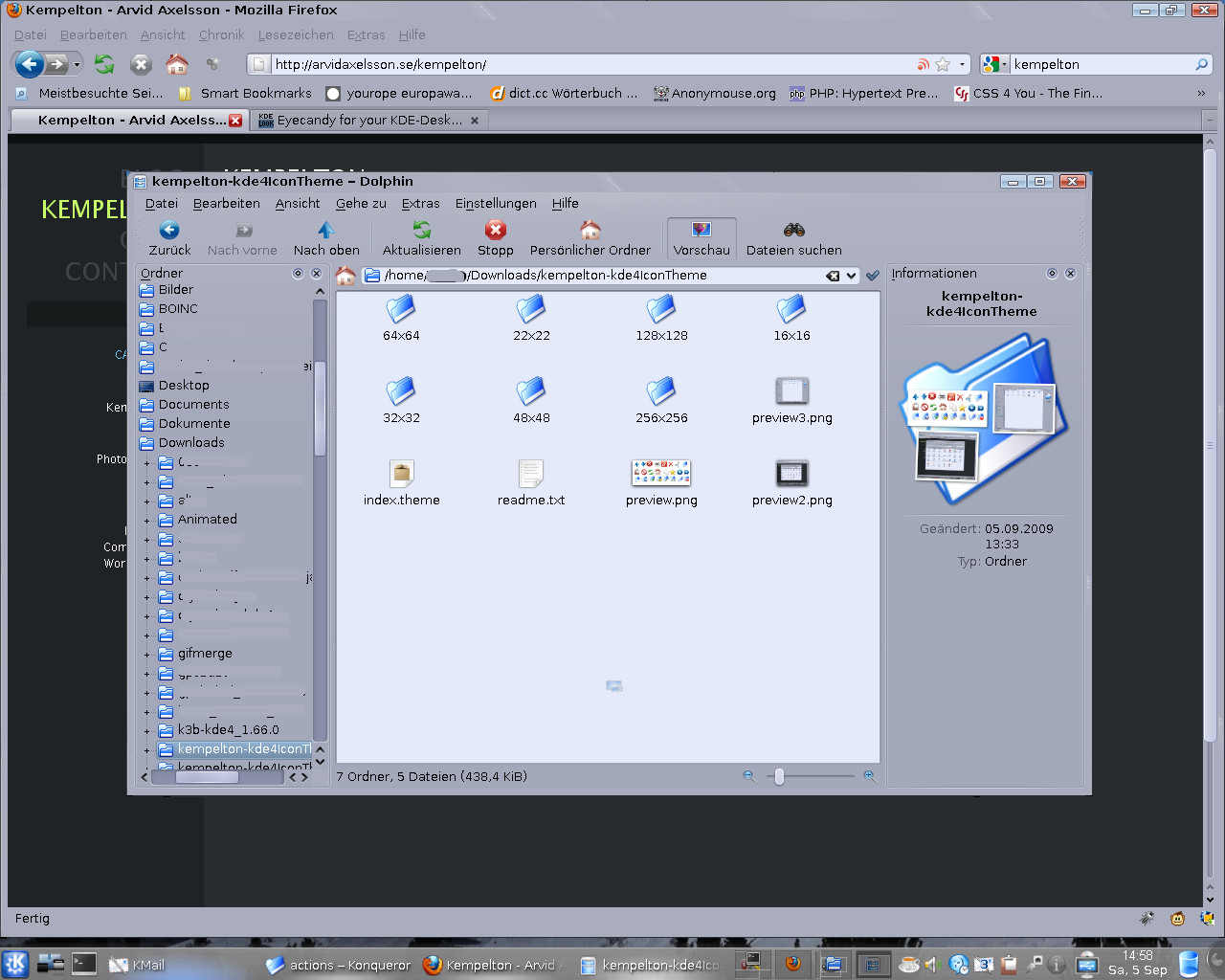1225x980 pixels.
Task: Click magnifier in Firefox search box
Action: (1202, 64)
